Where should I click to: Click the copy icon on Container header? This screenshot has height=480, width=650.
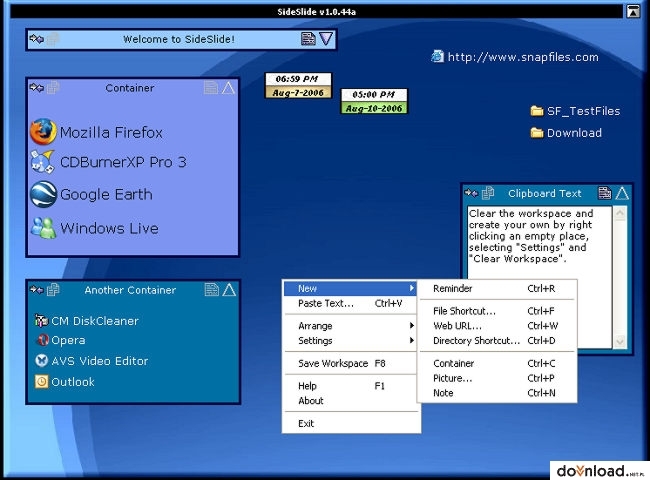tap(53, 87)
